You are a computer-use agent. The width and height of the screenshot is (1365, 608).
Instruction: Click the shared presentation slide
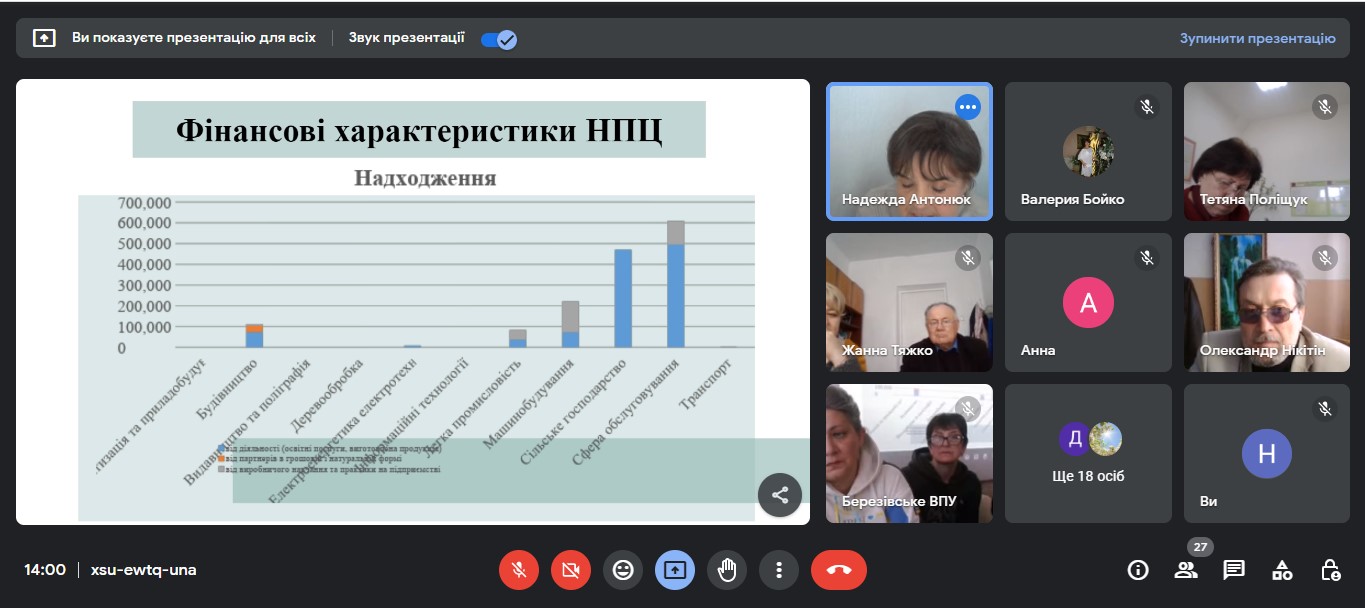point(412,300)
